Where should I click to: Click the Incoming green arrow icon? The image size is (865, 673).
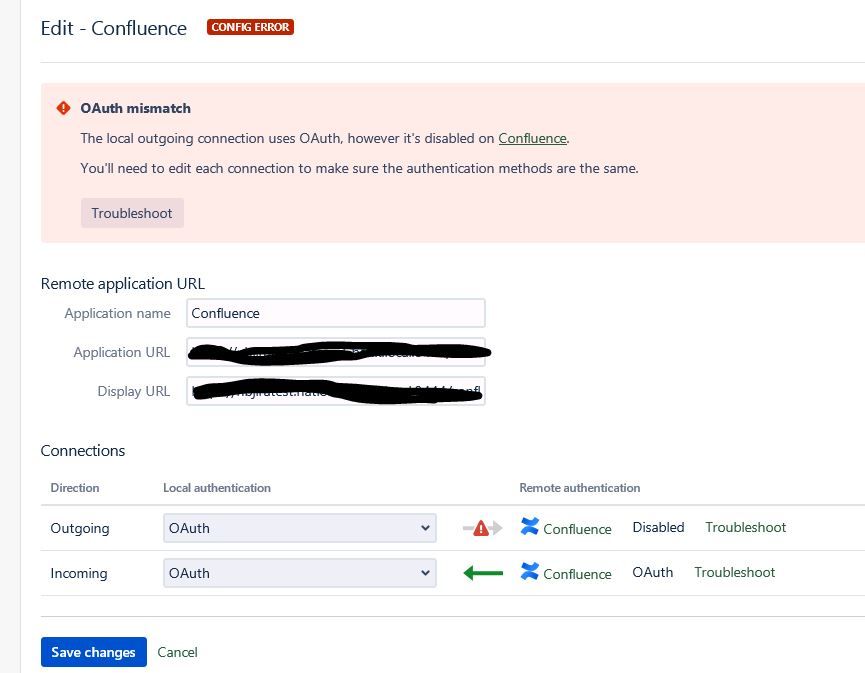coord(483,573)
